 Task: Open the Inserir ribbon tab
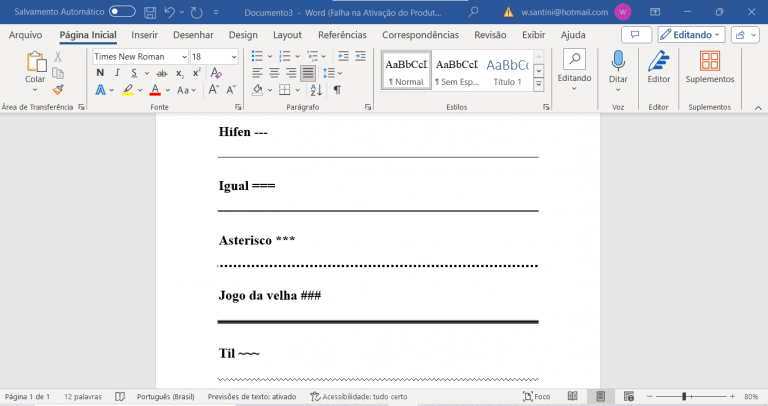(x=144, y=34)
